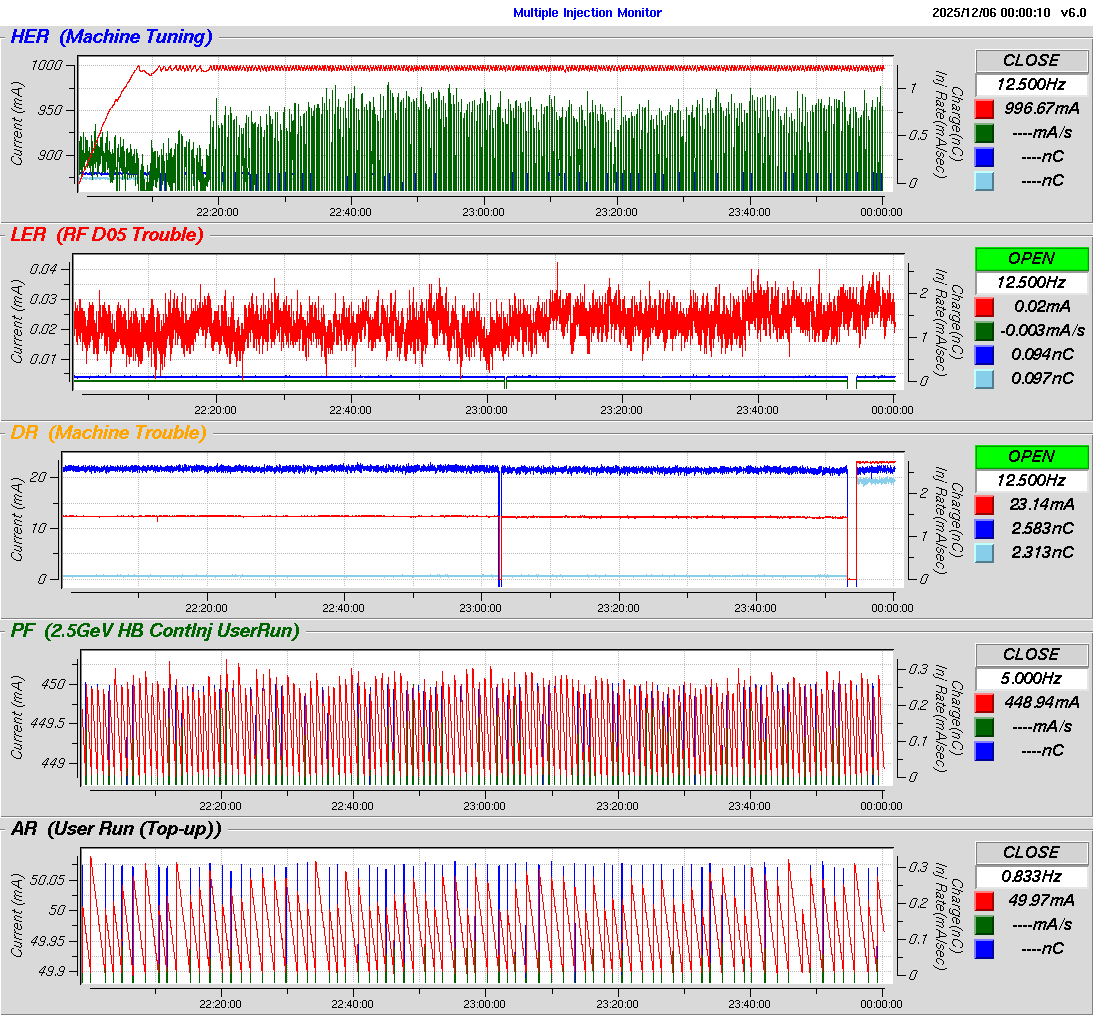1093x1015 pixels.
Task: Select the PF 5.000Hz frequency field
Action: pos(1031,679)
